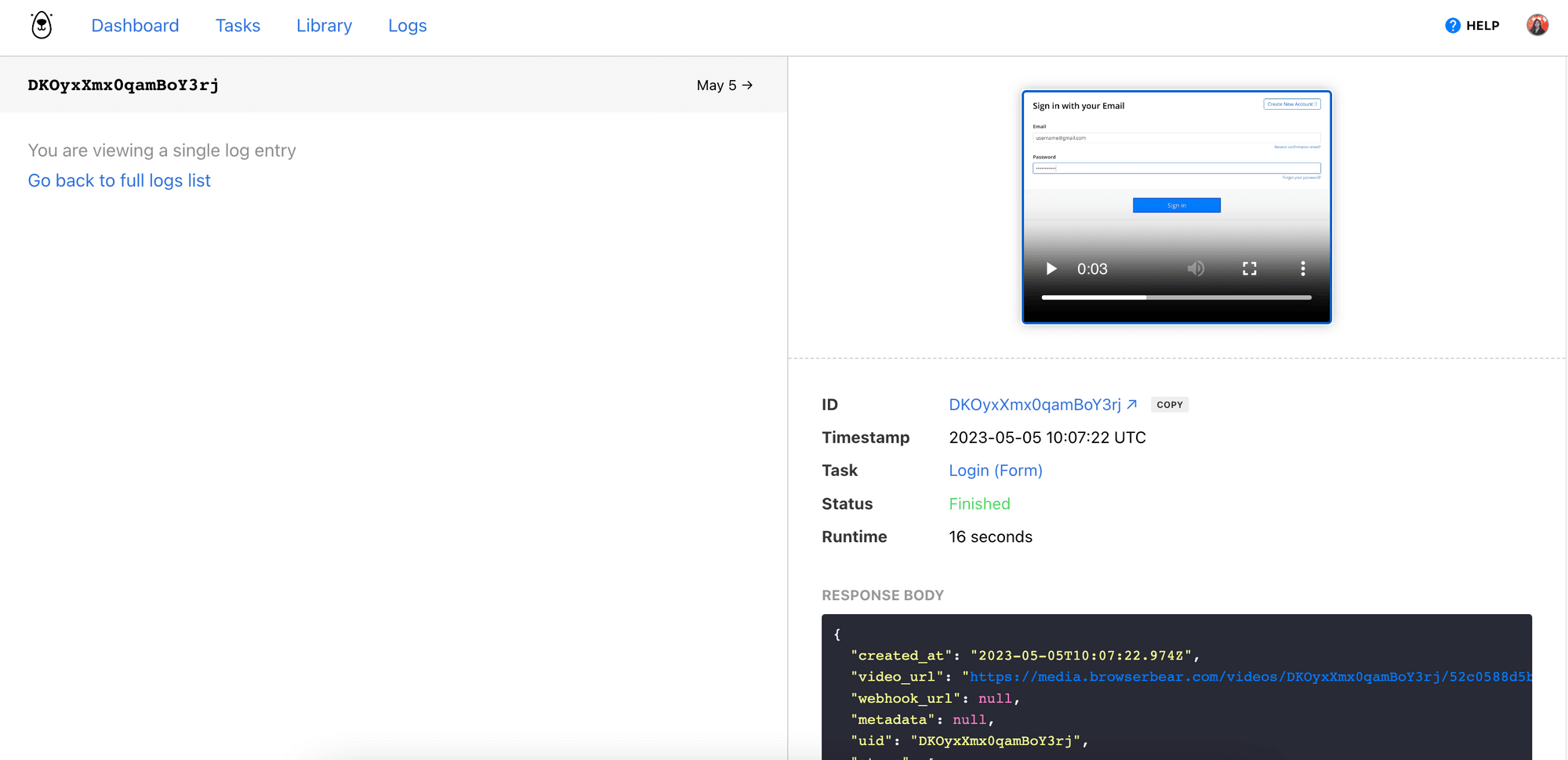Screen dimensions: 1568x760
Task: Click the DKOyxXmx0qamBoY3rj ID link
Action: coord(1035,404)
